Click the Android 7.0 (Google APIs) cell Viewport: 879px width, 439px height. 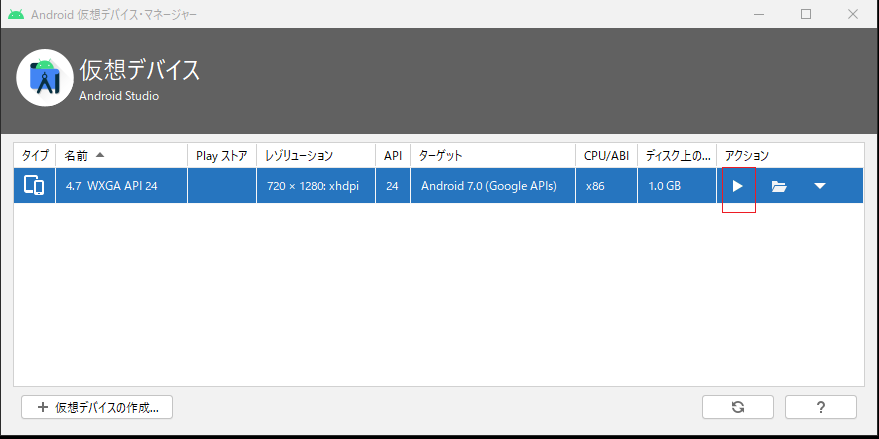(493, 186)
